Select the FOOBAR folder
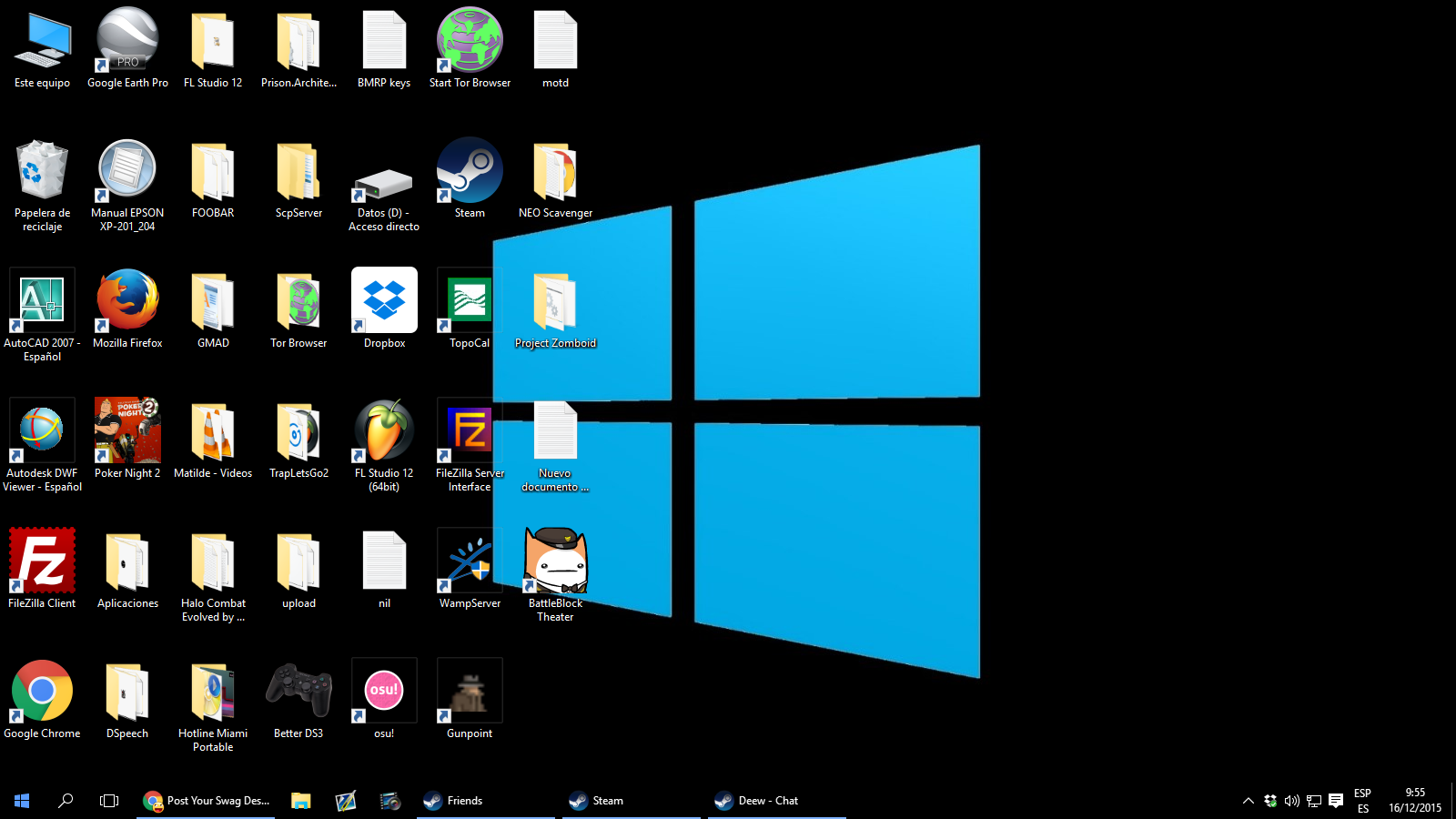Image resolution: width=1456 pixels, height=819 pixels. click(x=213, y=179)
